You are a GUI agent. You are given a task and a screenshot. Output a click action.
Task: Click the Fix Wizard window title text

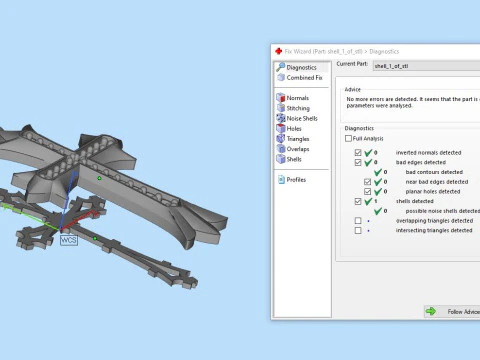[x=342, y=51]
